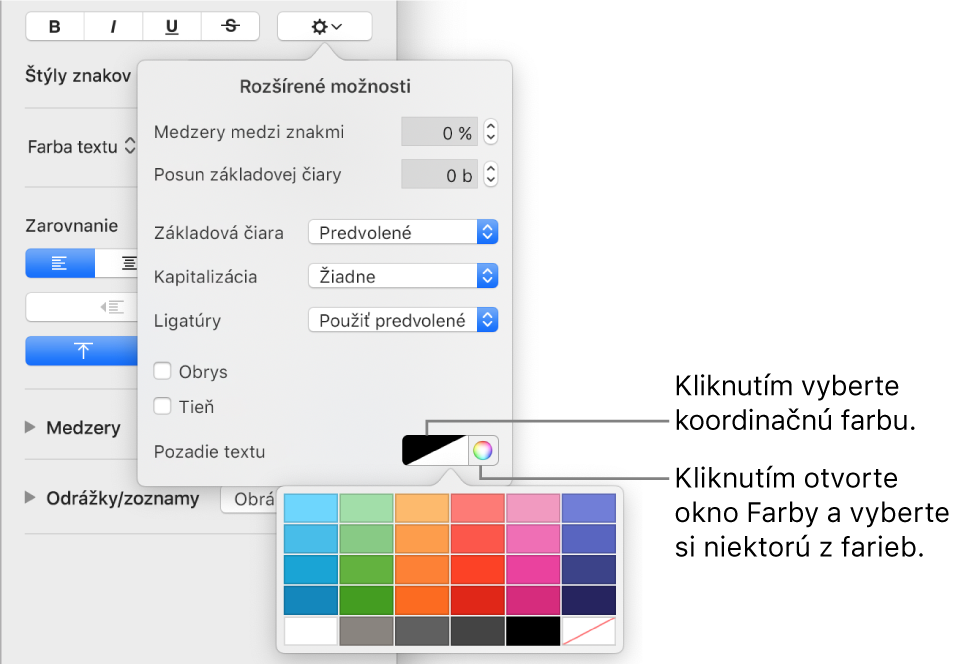Pick the fourth-row dark green swatch
Image resolution: width=955 pixels, height=665 pixels.
click(x=366, y=600)
